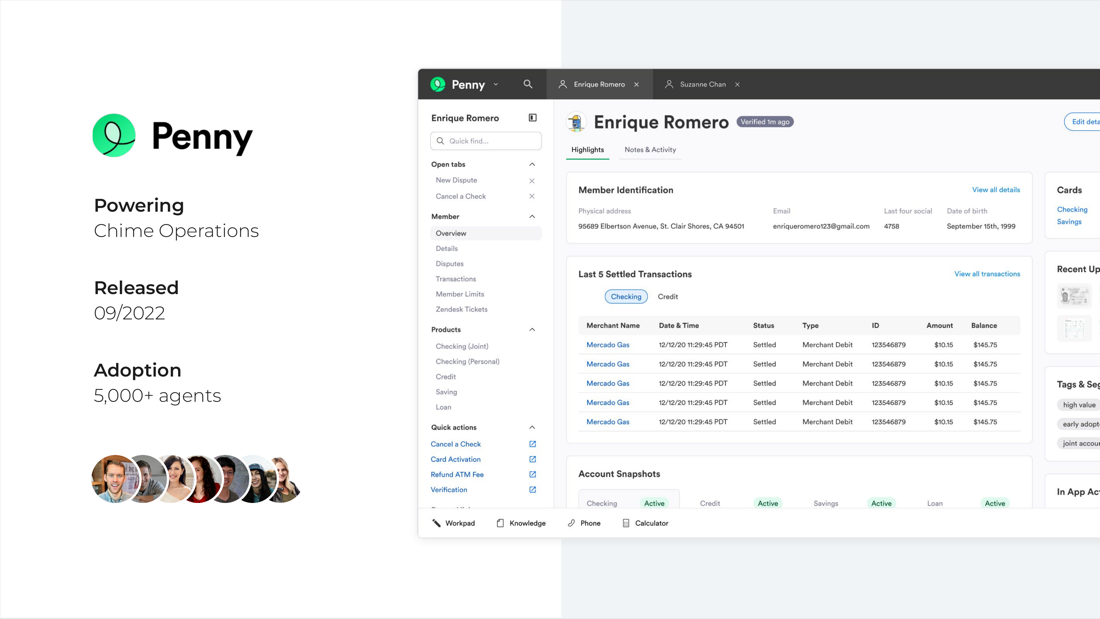Toggle the sidebar collapse icon beside Enrique Romero
The image size is (1100, 619).
pos(531,117)
